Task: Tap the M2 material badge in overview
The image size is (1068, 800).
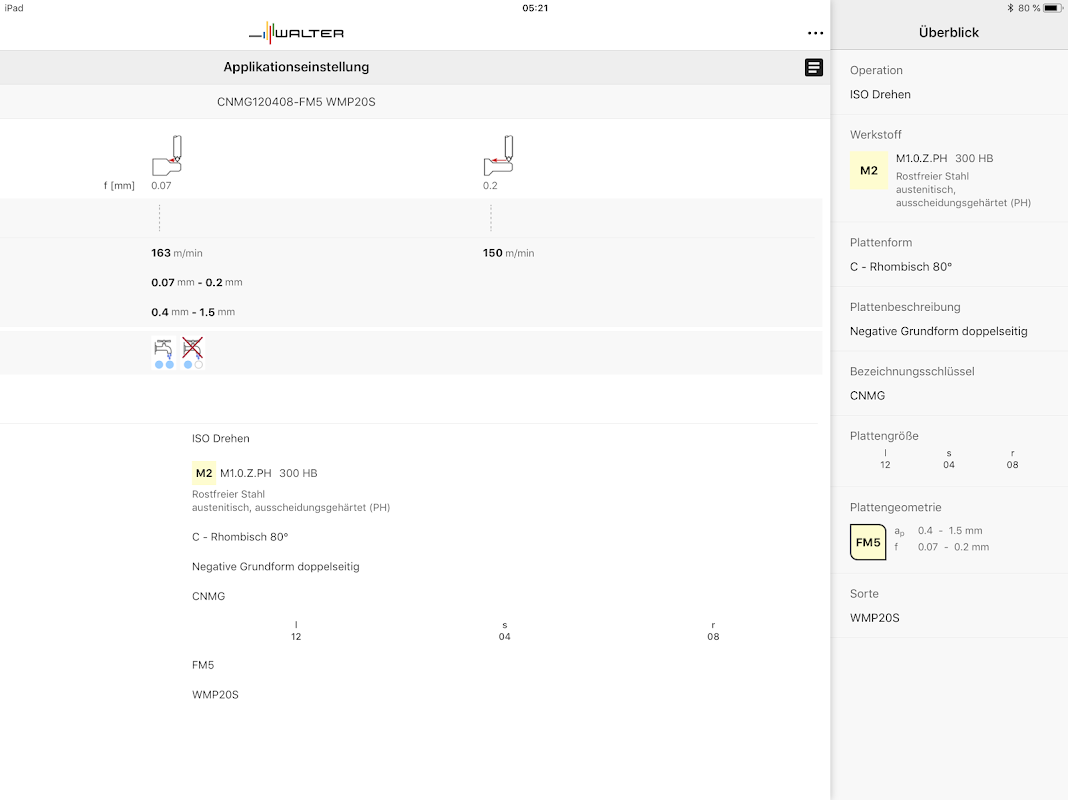Action: pyautogui.click(x=868, y=170)
